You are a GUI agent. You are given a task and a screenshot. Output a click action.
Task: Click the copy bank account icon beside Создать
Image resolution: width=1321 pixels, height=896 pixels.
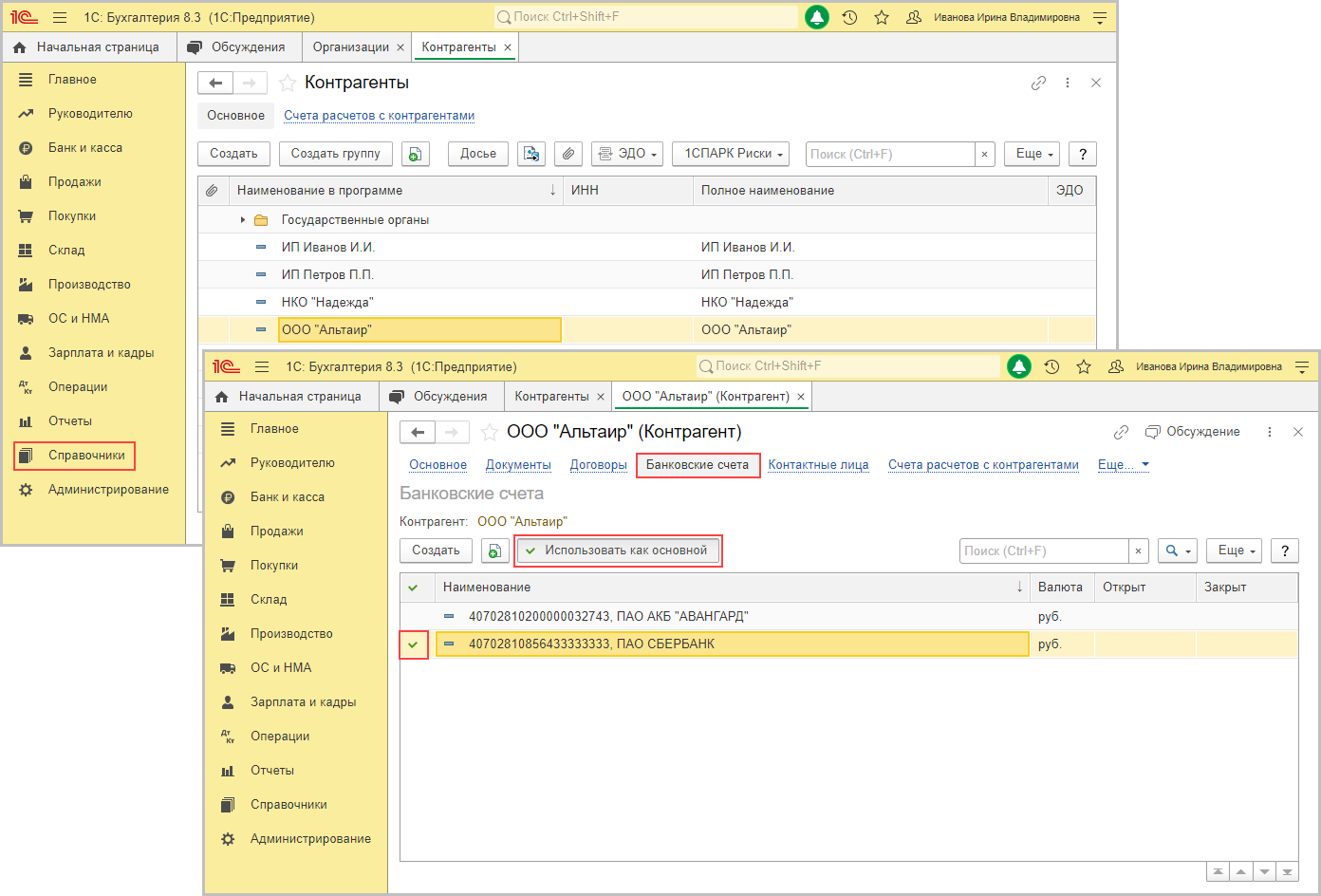coord(493,551)
